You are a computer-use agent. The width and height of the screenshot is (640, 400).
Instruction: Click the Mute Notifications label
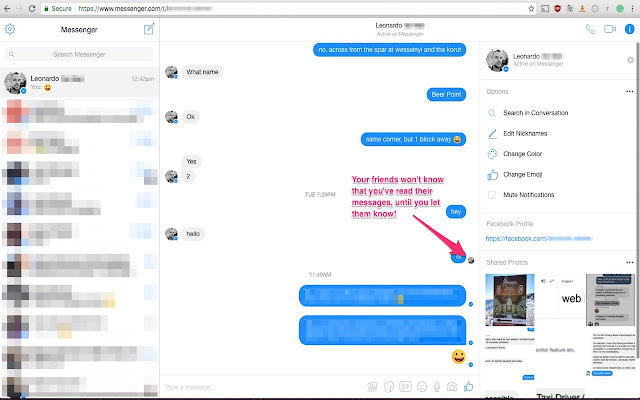click(529, 195)
